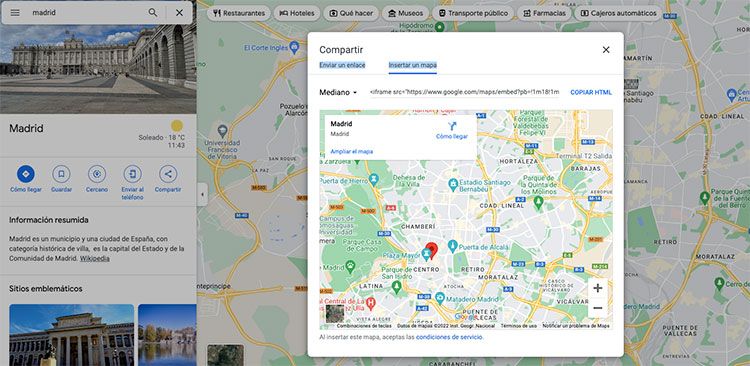The height and width of the screenshot is (366, 750).
Task: Select the Restaurantes category chip
Action: pyautogui.click(x=239, y=13)
